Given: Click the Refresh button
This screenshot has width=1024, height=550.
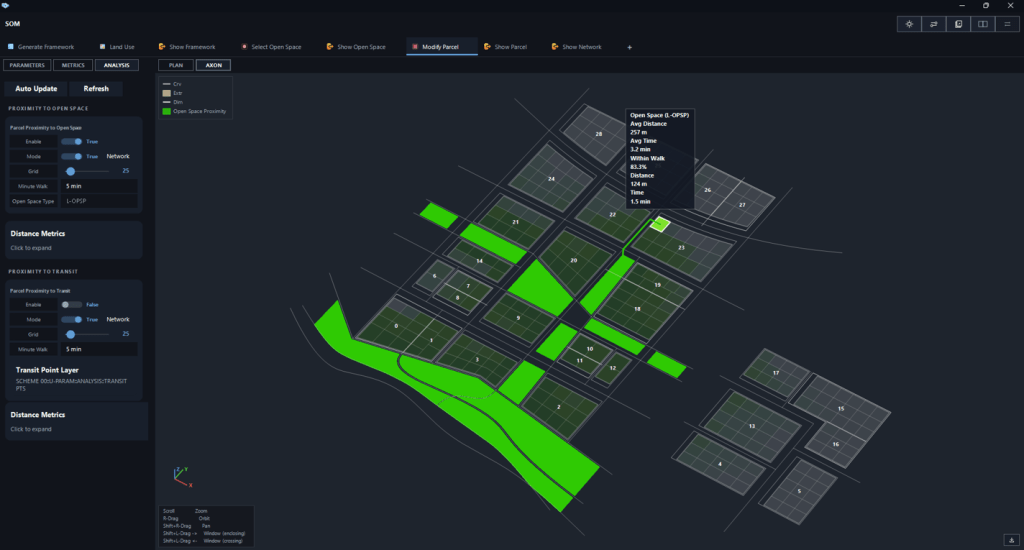Looking at the screenshot, I should pyautogui.click(x=96, y=89).
